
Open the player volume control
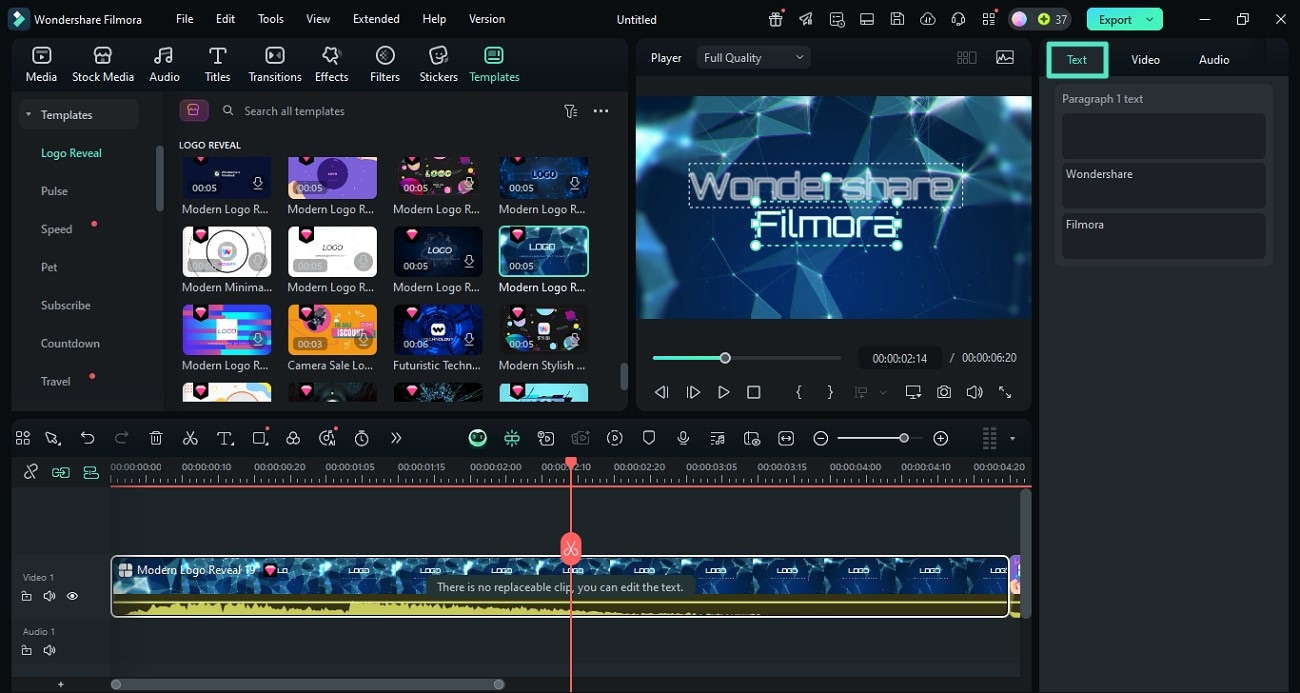pyautogui.click(x=974, y=393)
